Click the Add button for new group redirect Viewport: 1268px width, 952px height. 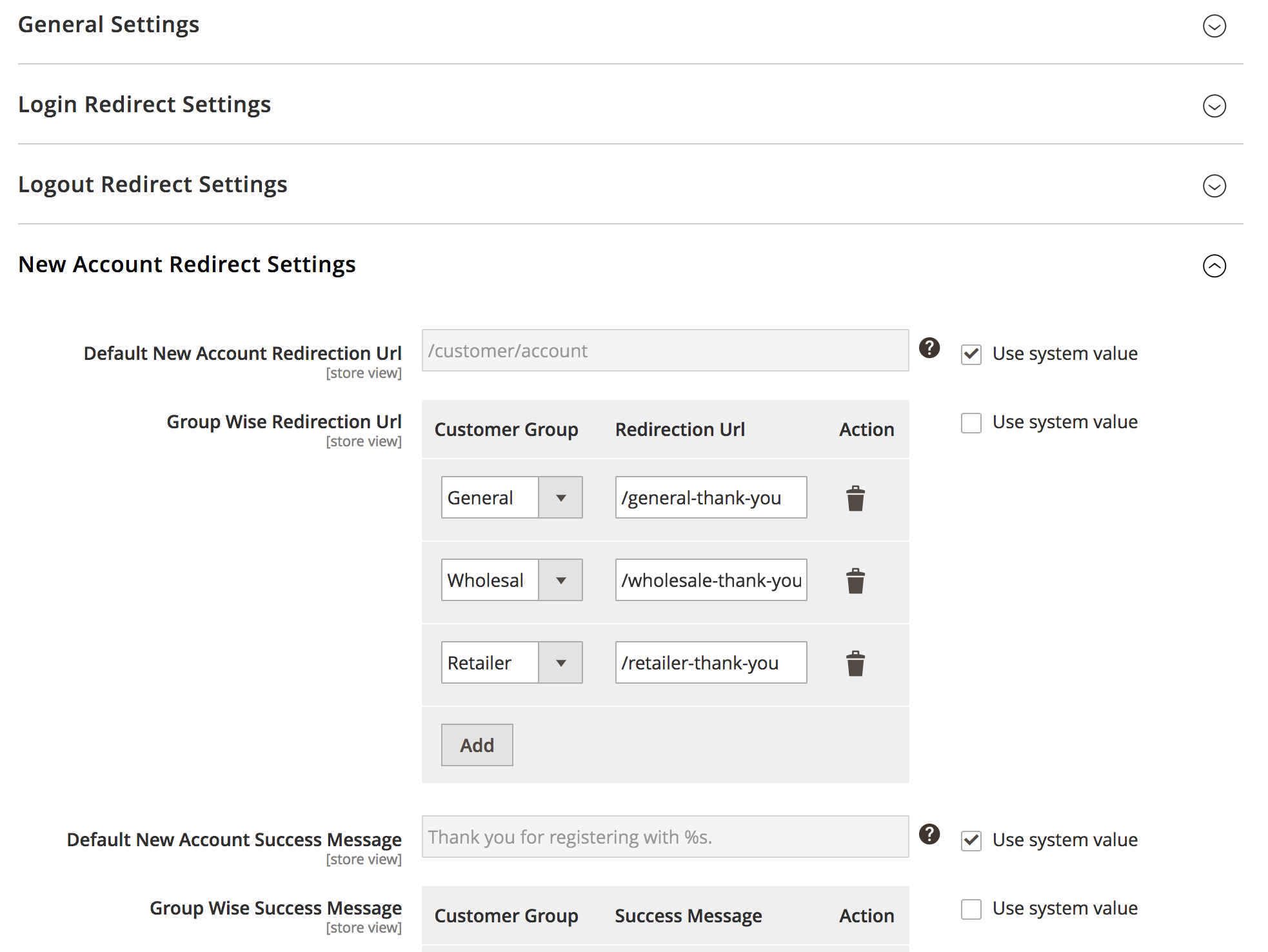click(x=476, y=745)
